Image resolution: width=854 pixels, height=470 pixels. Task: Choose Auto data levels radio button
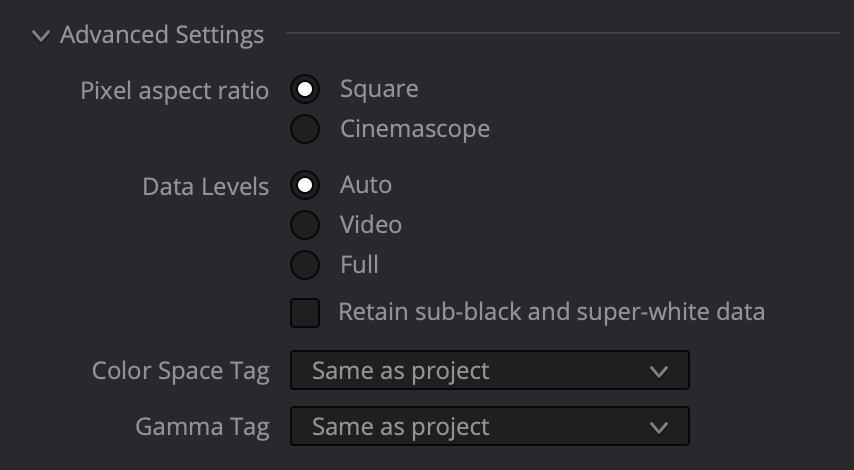pos(305,185)
